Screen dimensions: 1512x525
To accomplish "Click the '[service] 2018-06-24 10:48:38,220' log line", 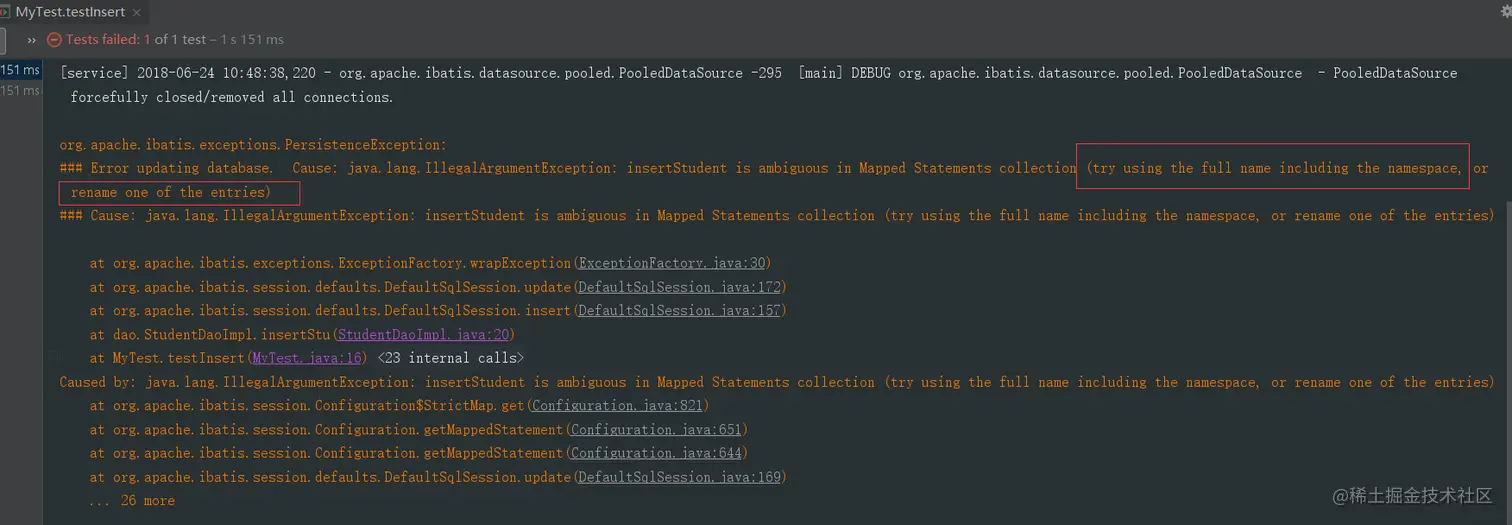I will coord(758,73).
